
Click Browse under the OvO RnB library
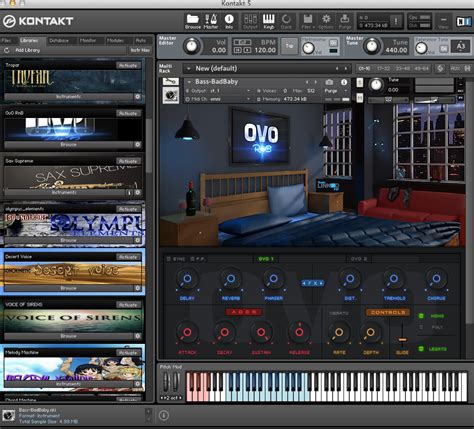pyautogui.click(x=68, y=145)
